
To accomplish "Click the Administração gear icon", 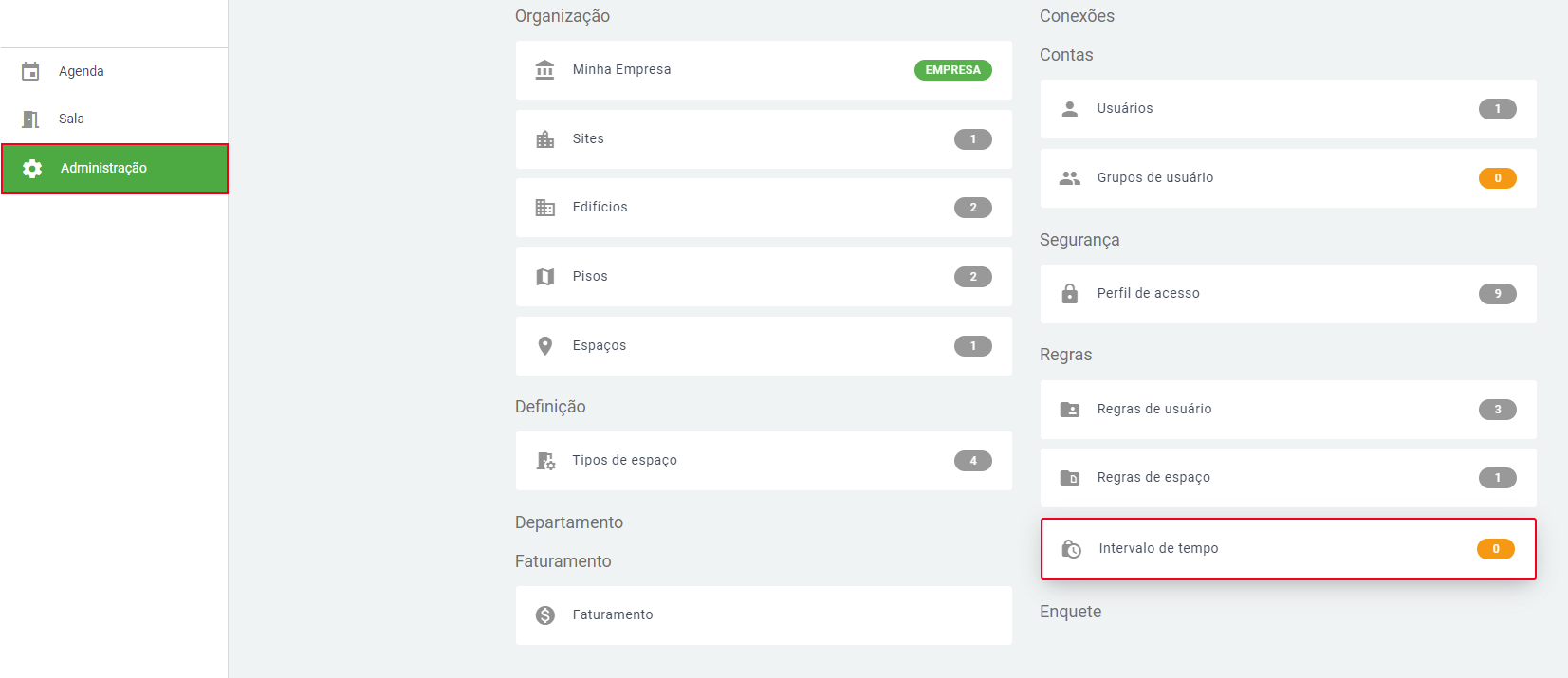I will click(x=32, y=168).
